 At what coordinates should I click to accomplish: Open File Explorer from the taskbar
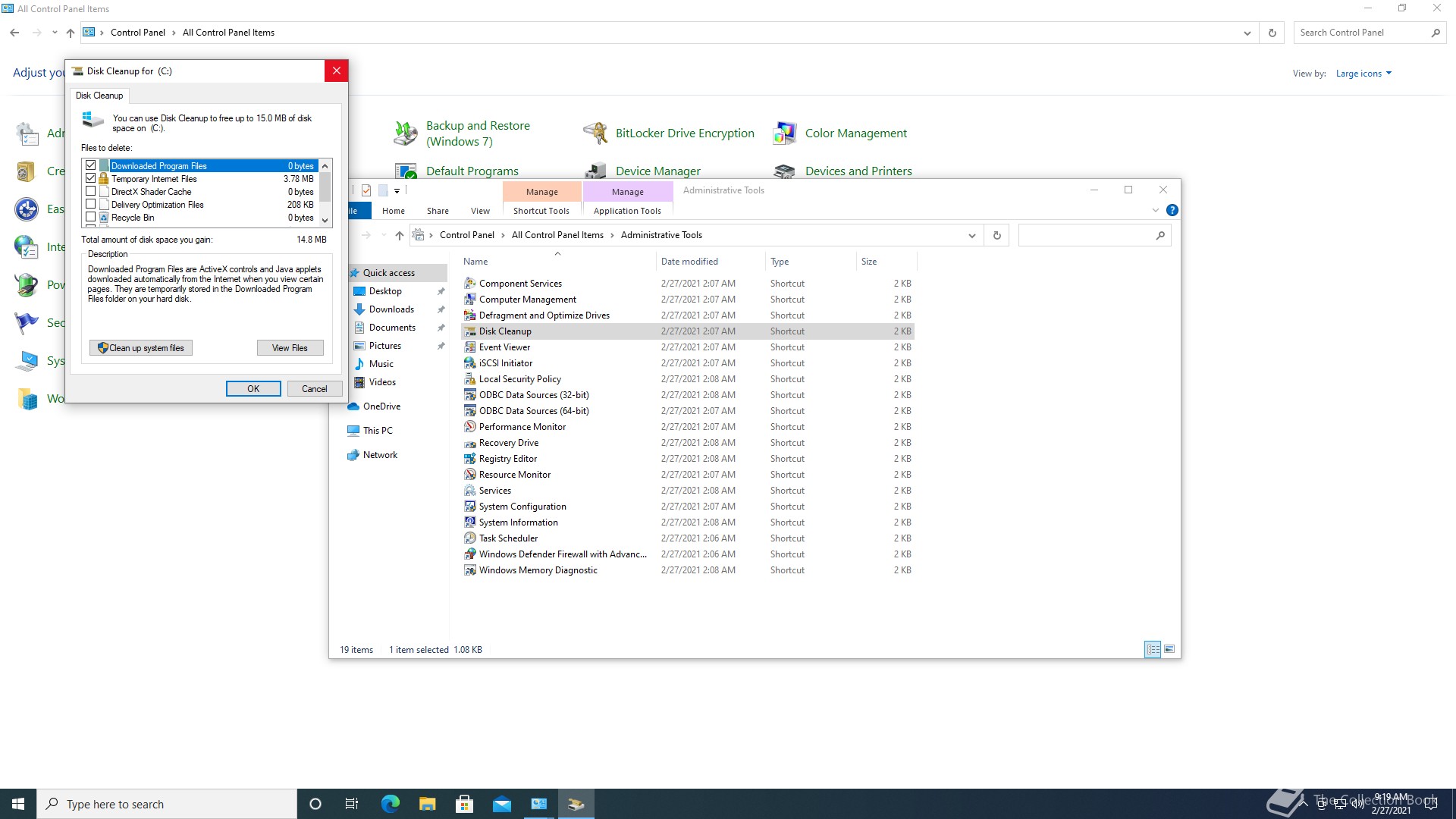(x=427, y=804)
